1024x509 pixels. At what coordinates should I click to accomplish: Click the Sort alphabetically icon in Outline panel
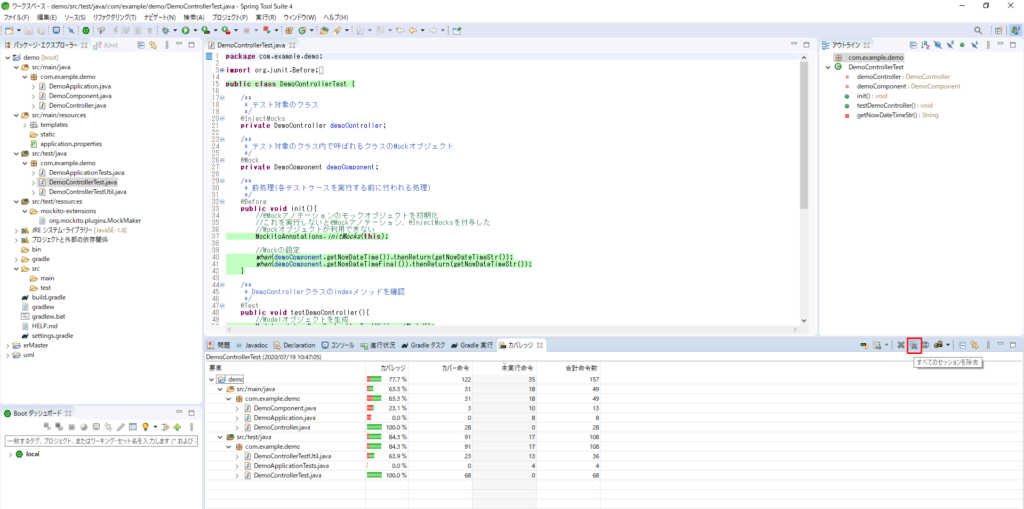pos(924,45)
